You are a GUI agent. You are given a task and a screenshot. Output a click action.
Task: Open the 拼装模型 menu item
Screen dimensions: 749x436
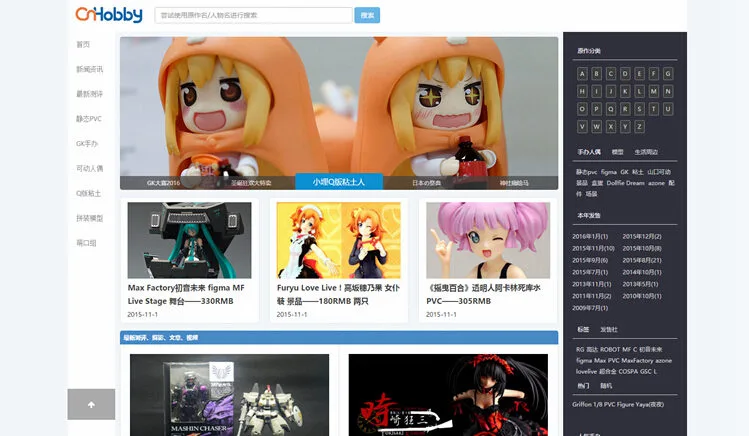[89, 218]
